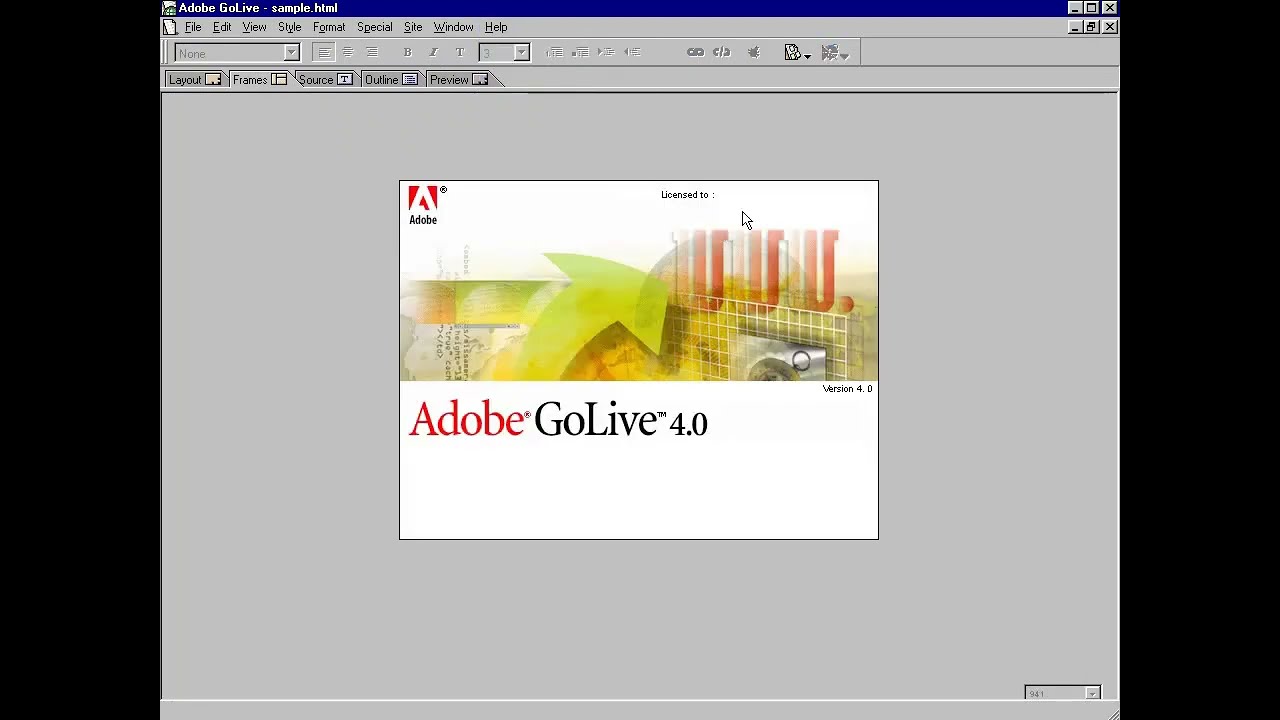This screenshot has width=1280, height=720.
Task: Click the Adobe GoLive 4.0 splash title
Action: 558,420
